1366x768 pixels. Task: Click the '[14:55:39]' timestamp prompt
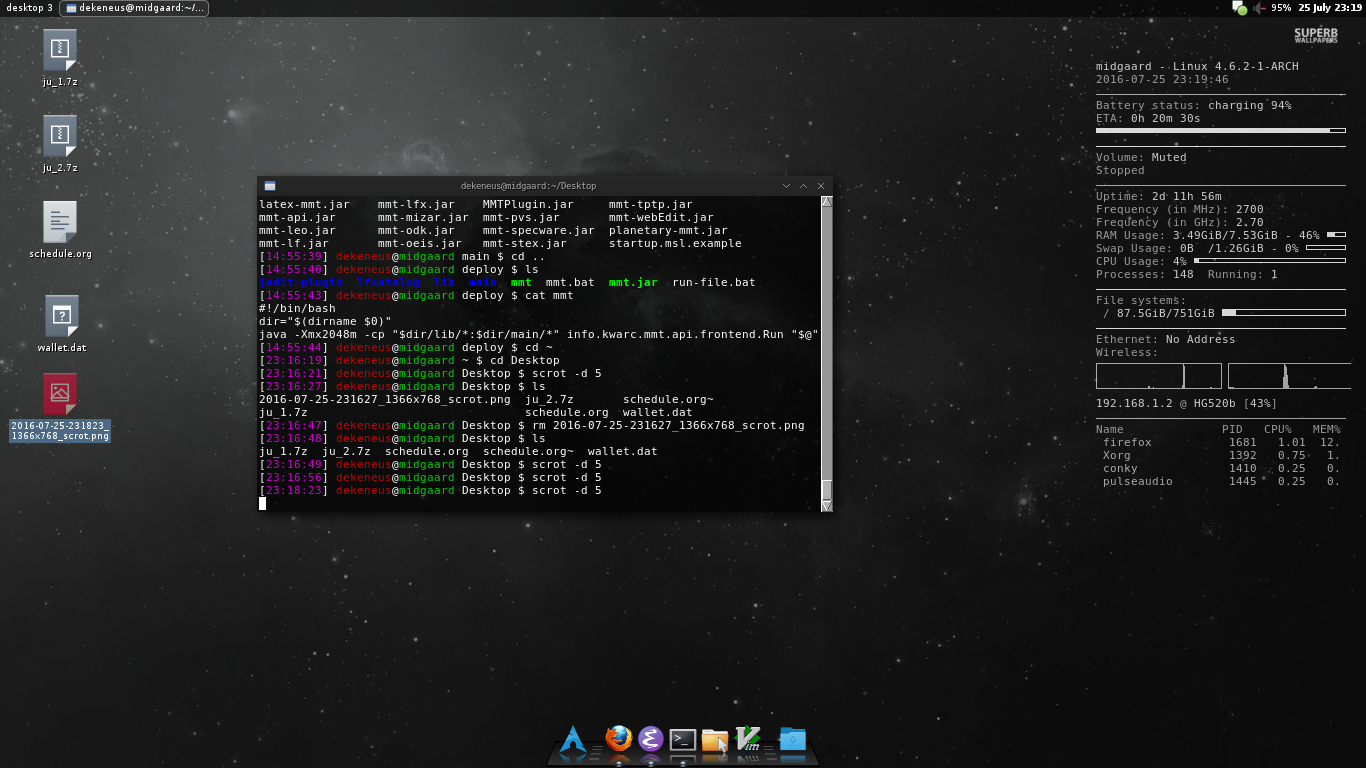click(294, 256)
